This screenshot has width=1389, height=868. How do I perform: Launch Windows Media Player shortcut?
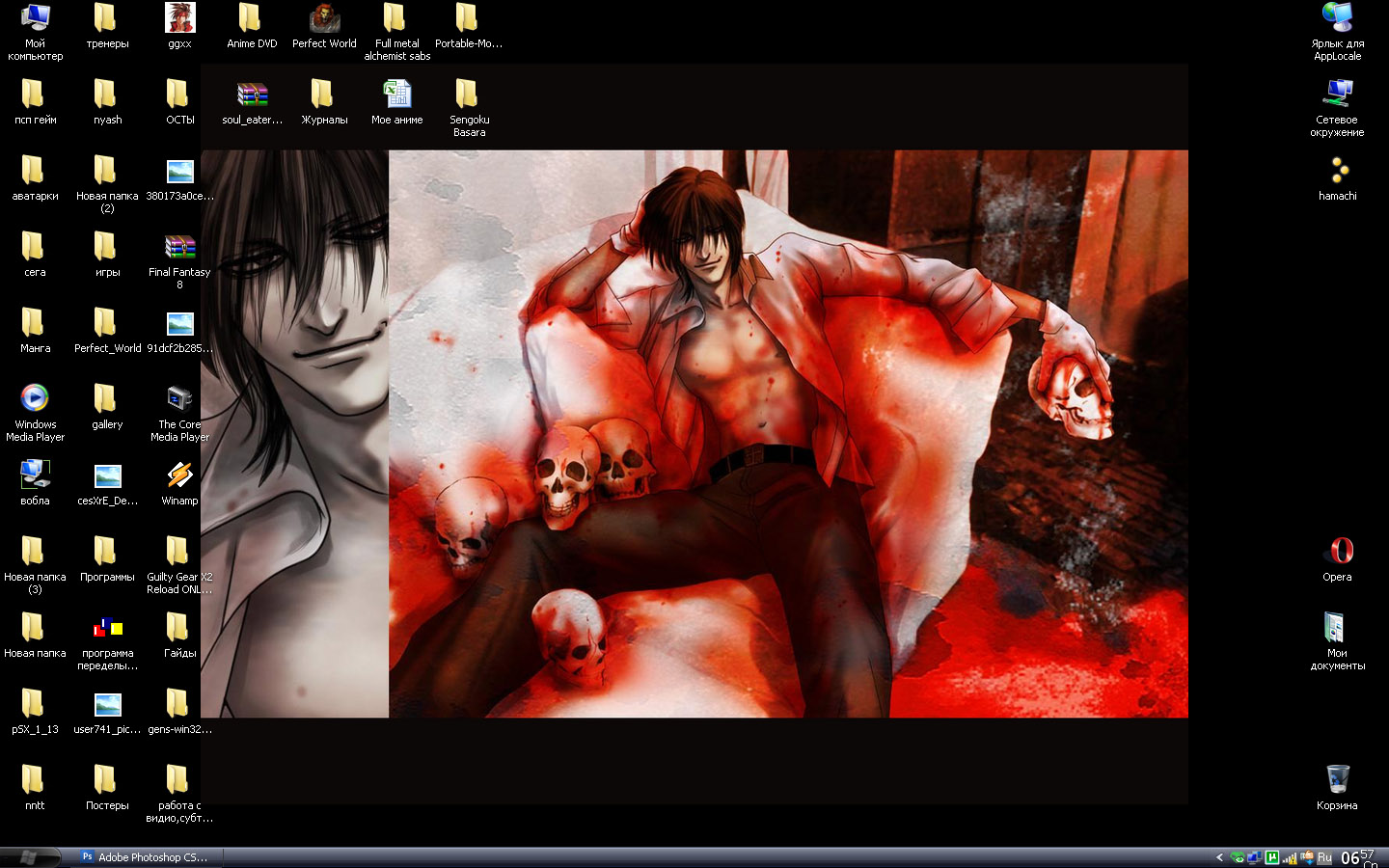point(35,412)
